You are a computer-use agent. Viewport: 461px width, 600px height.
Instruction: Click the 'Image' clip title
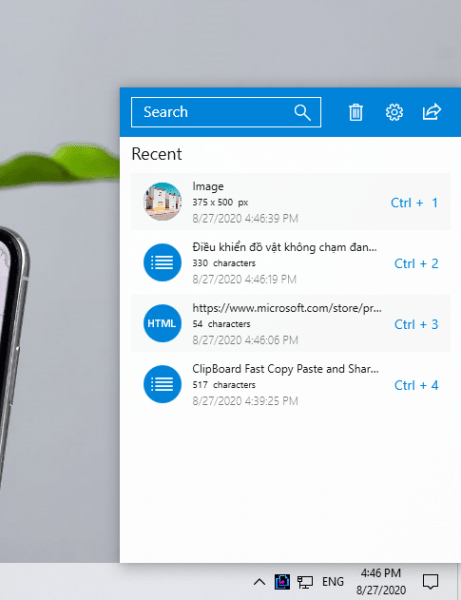[x=208, y=186]
